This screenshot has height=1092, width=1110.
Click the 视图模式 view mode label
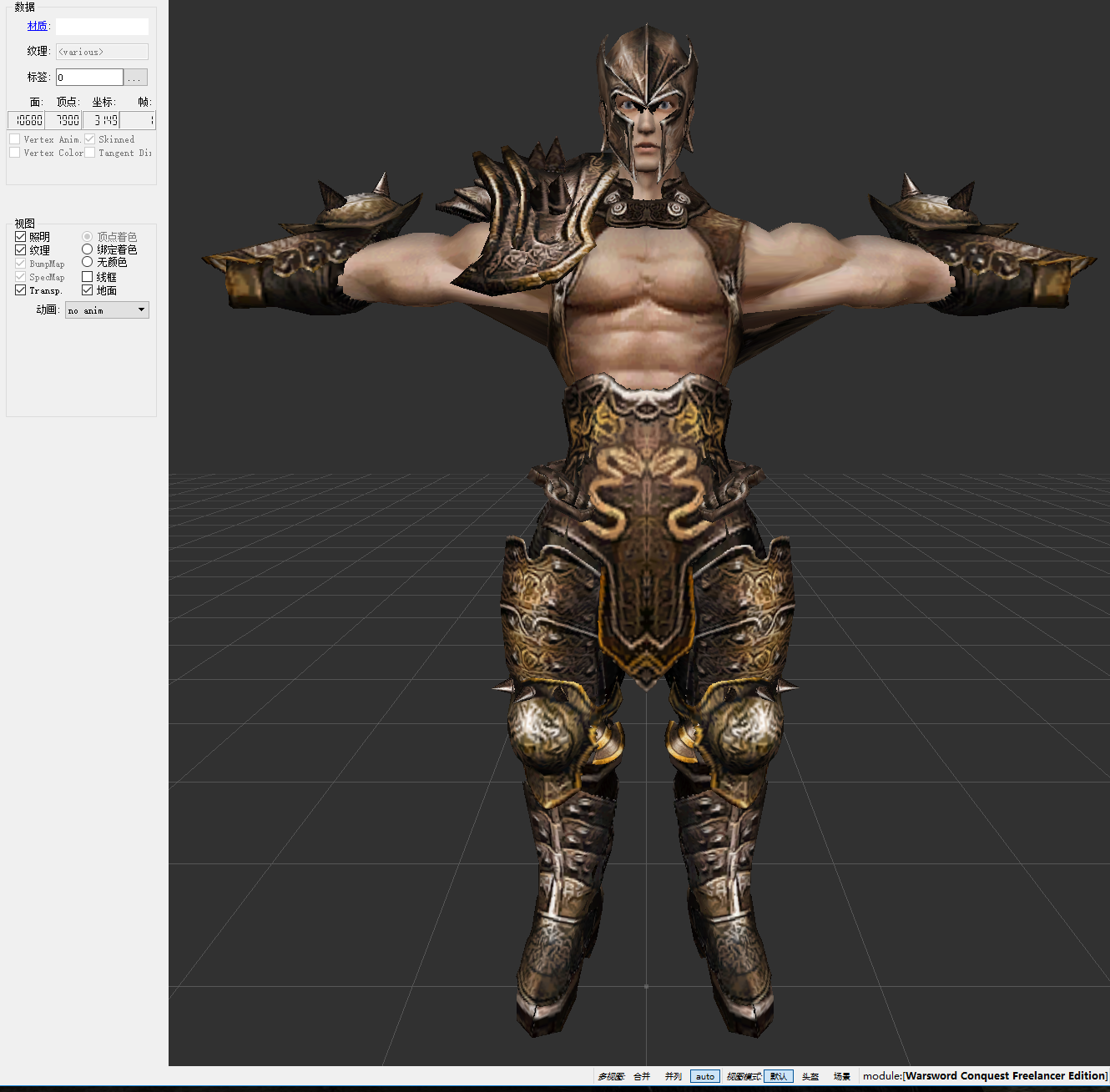pos(744,1076)
